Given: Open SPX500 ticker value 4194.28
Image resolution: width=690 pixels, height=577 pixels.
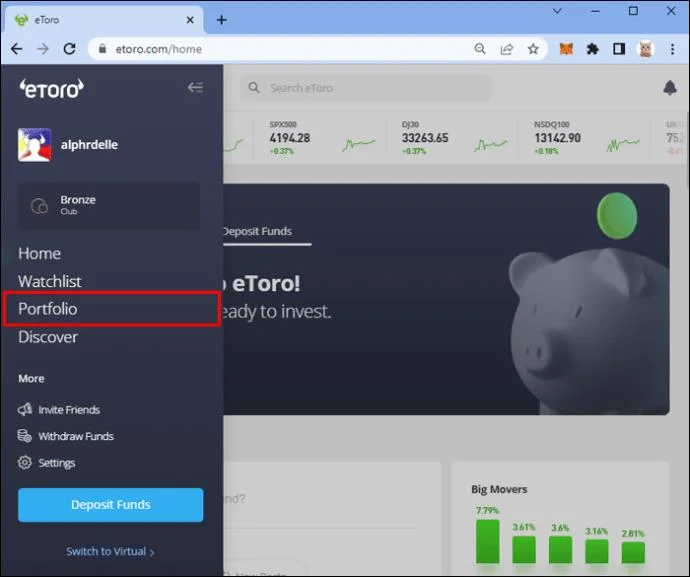Looking at the screenshot, I should coord(290,138).
